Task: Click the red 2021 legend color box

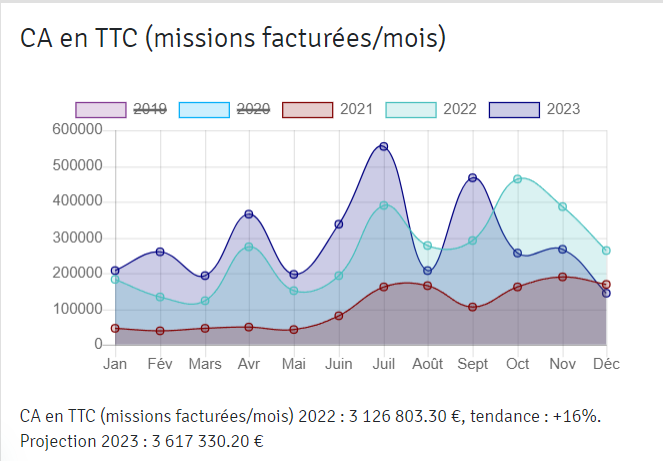Action: coord(308,109)
